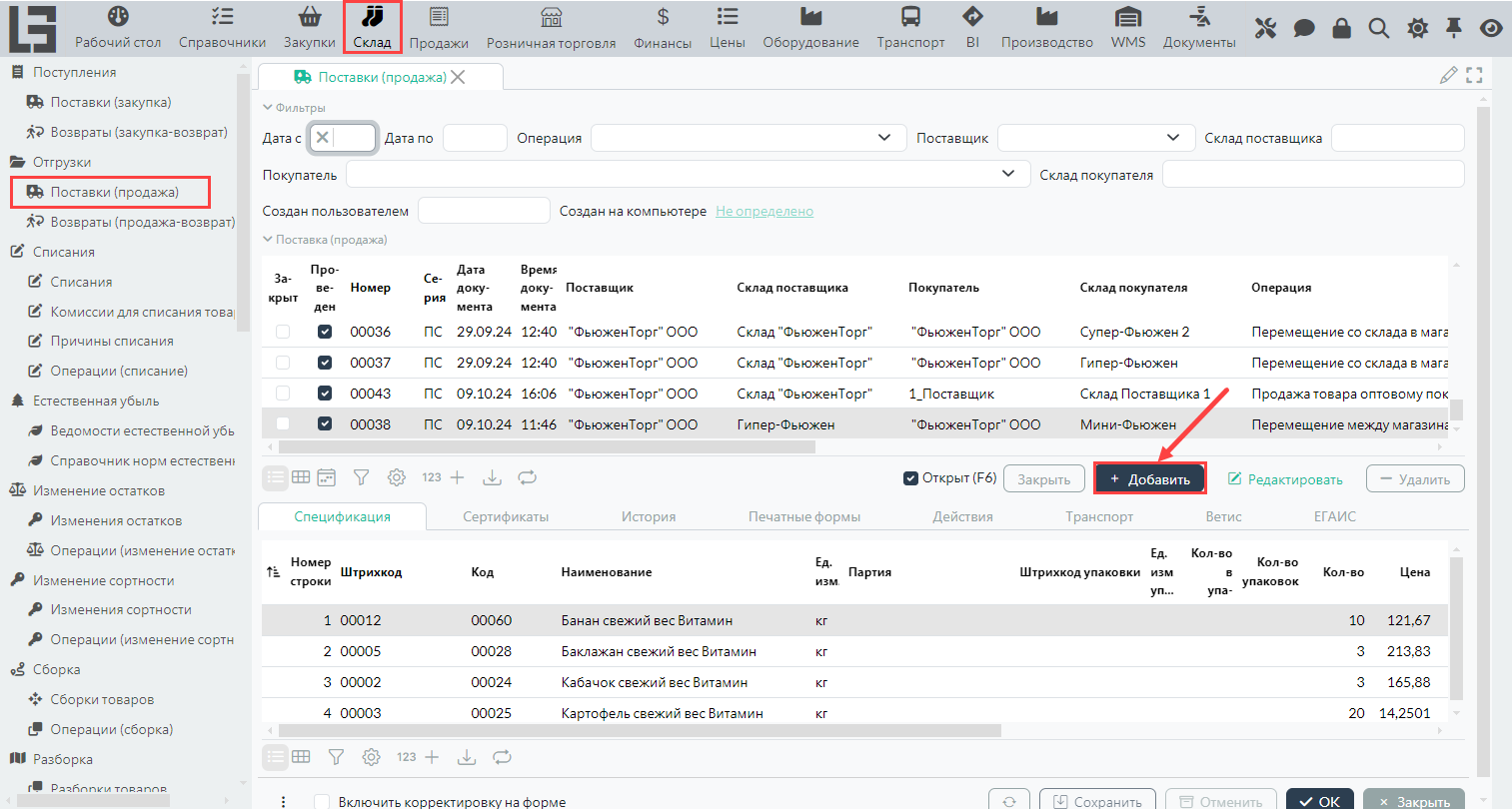This screenshot has height=809, width=1512.
Task: Open the Печатные формы tab
Action: pos(803,516)
